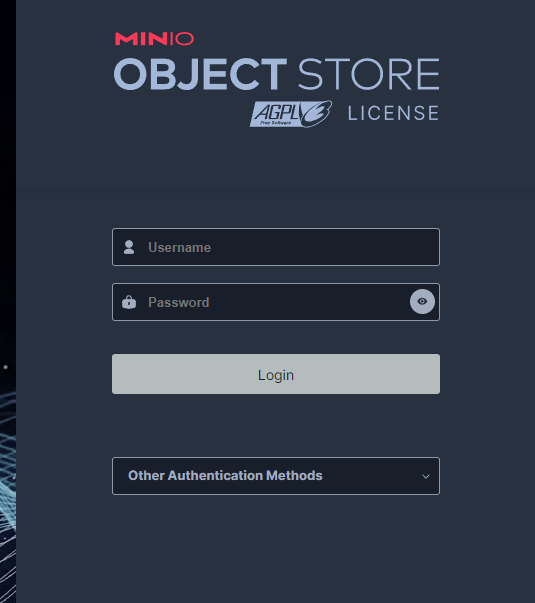Click the LICENSE text

[393, 113]
